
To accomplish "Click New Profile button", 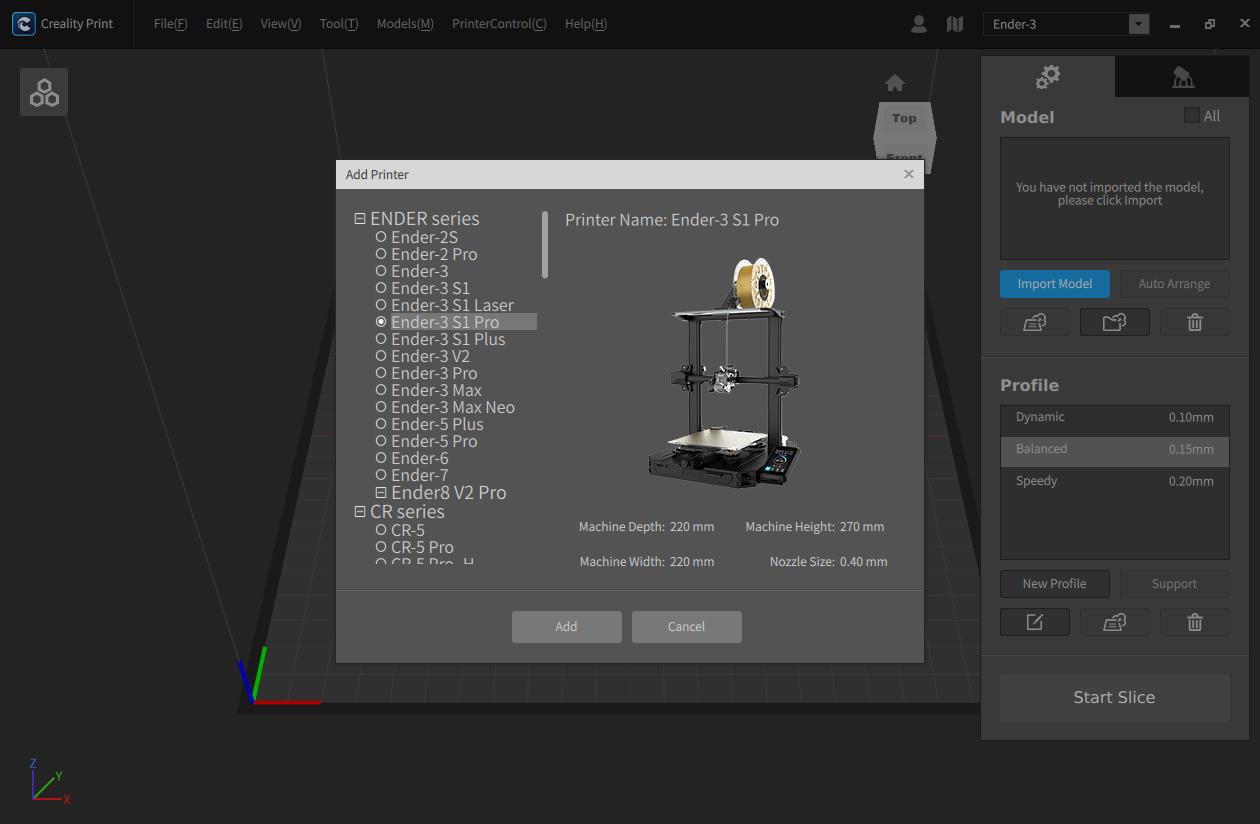I will click(x=1055, y=584).
